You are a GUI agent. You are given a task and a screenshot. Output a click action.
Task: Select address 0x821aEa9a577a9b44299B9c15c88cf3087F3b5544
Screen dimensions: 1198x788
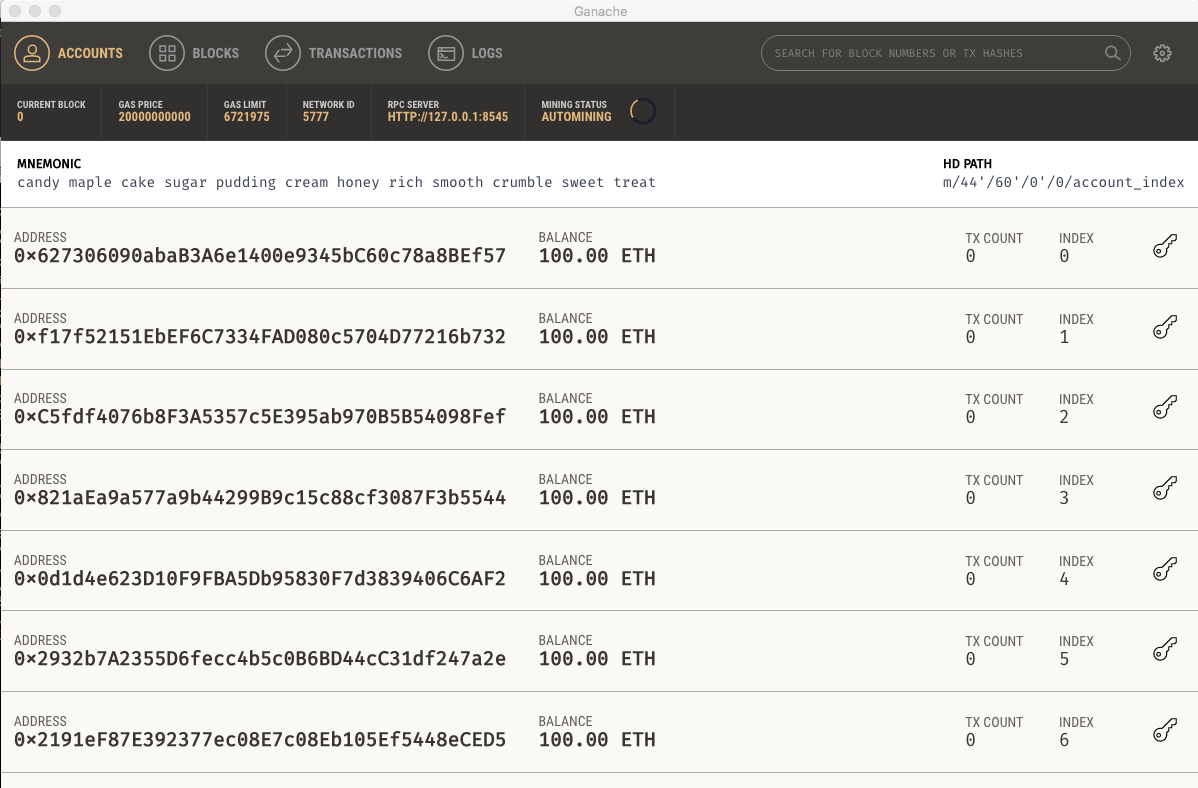pyautogui.click(x=260, y=498)
